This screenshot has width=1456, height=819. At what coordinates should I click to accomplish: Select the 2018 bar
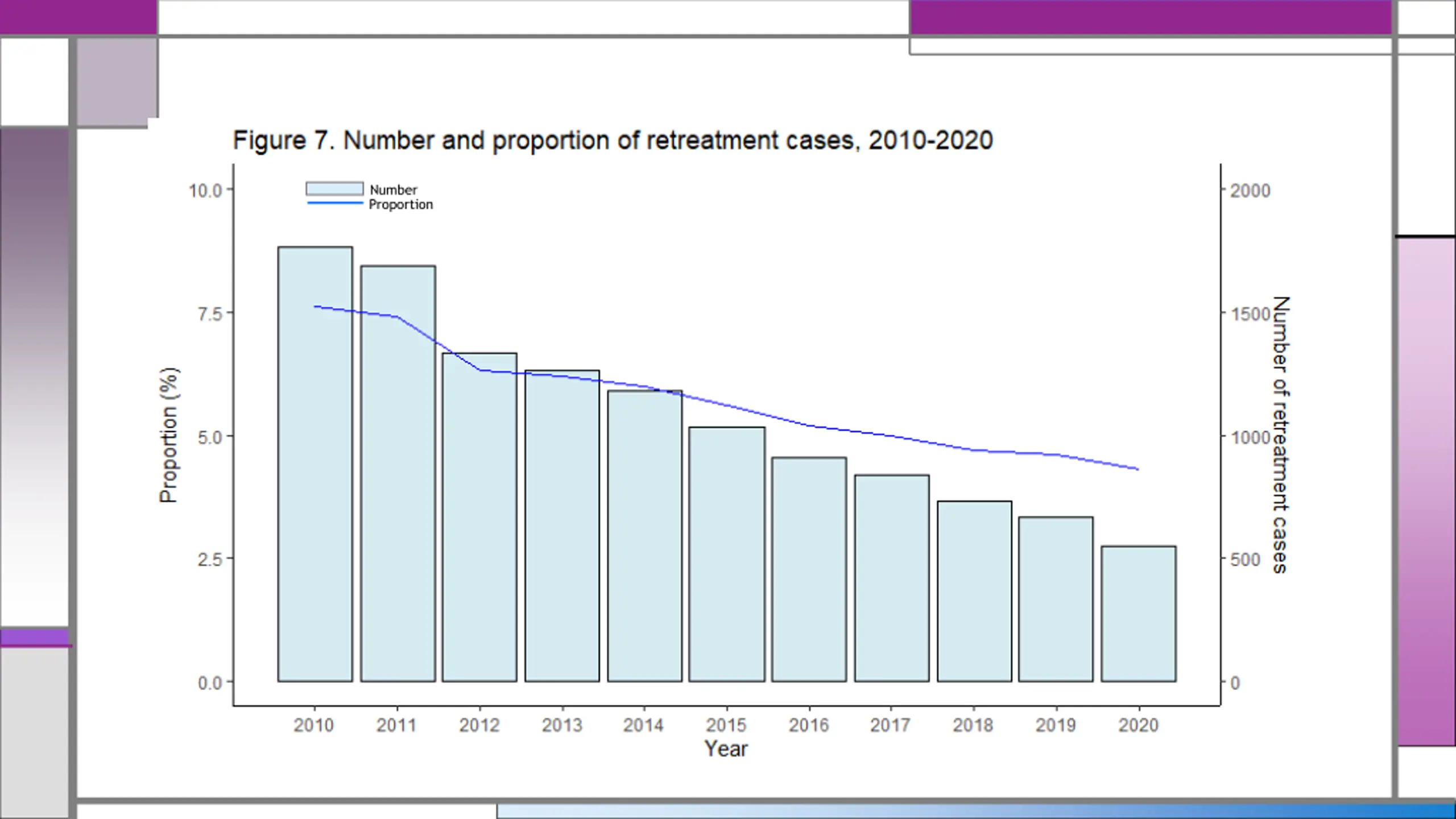point(975,591)
